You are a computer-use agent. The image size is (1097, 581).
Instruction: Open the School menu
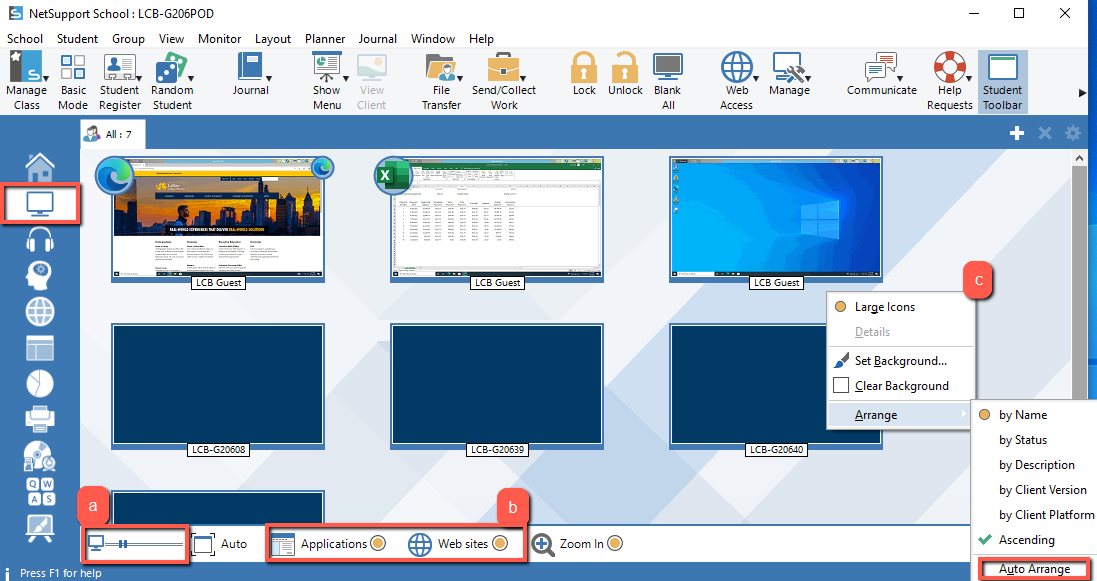[x=25, y=39]
